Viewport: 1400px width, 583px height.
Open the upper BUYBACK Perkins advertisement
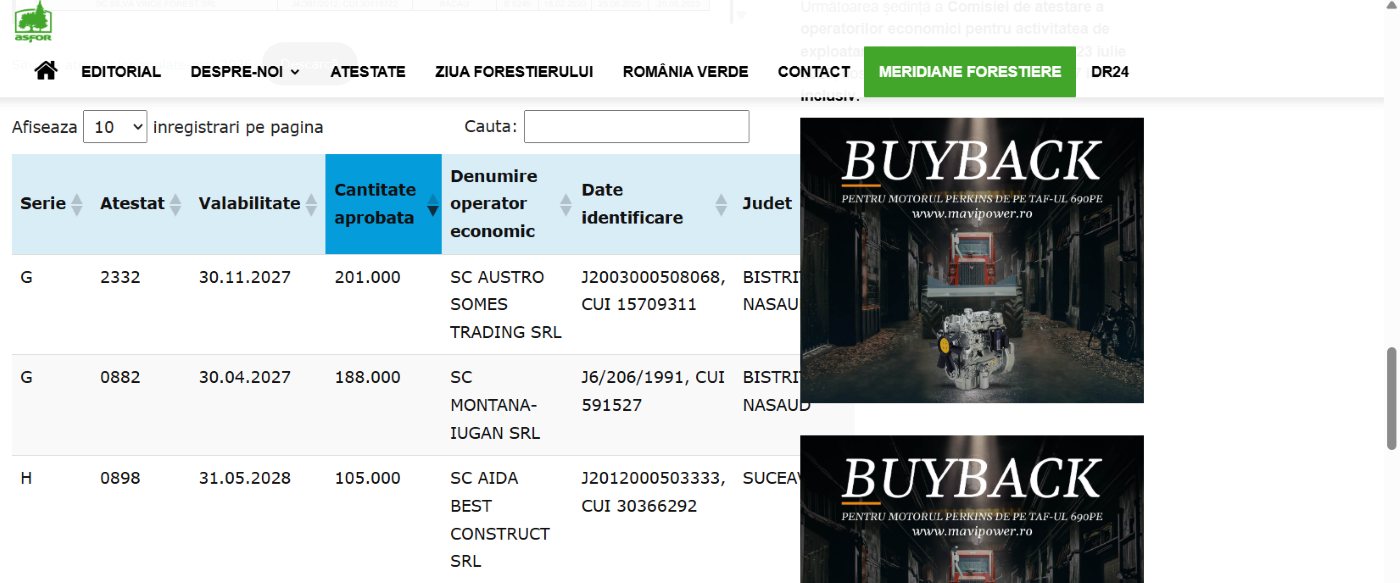[x=972, y=260]
